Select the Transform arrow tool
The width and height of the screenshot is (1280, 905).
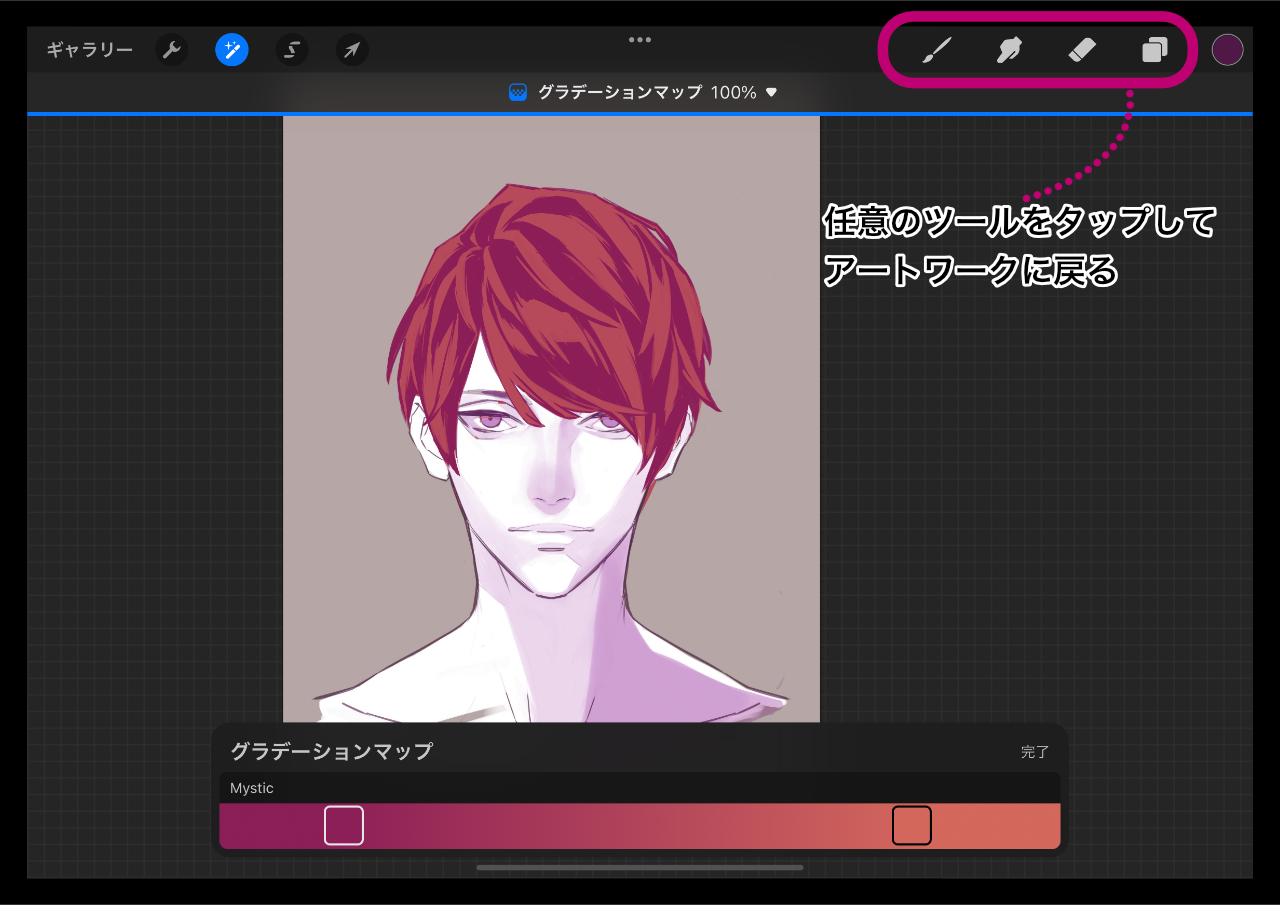click(352, 50)
